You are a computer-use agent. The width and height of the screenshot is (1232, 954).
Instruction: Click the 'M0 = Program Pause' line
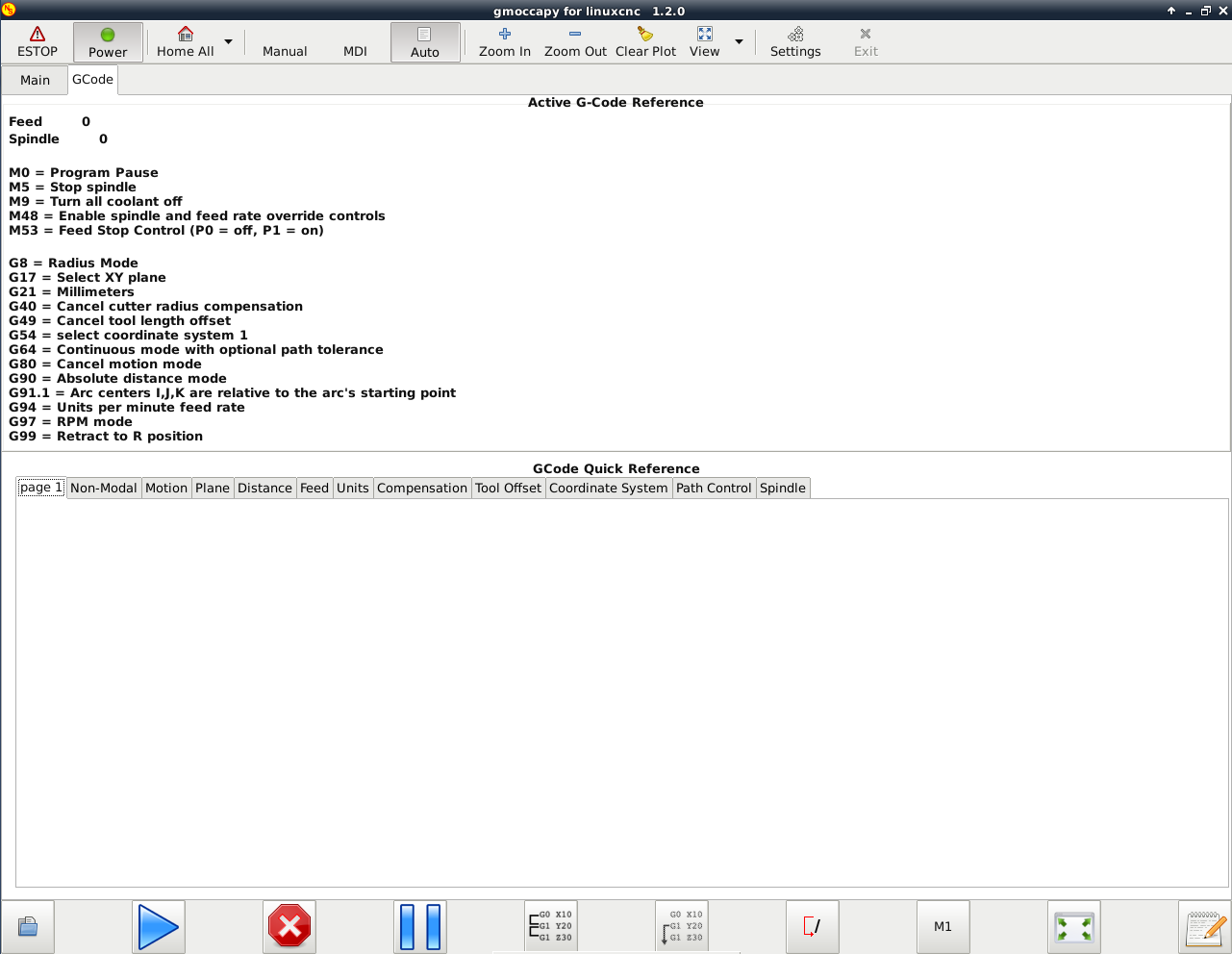[84, 173]
